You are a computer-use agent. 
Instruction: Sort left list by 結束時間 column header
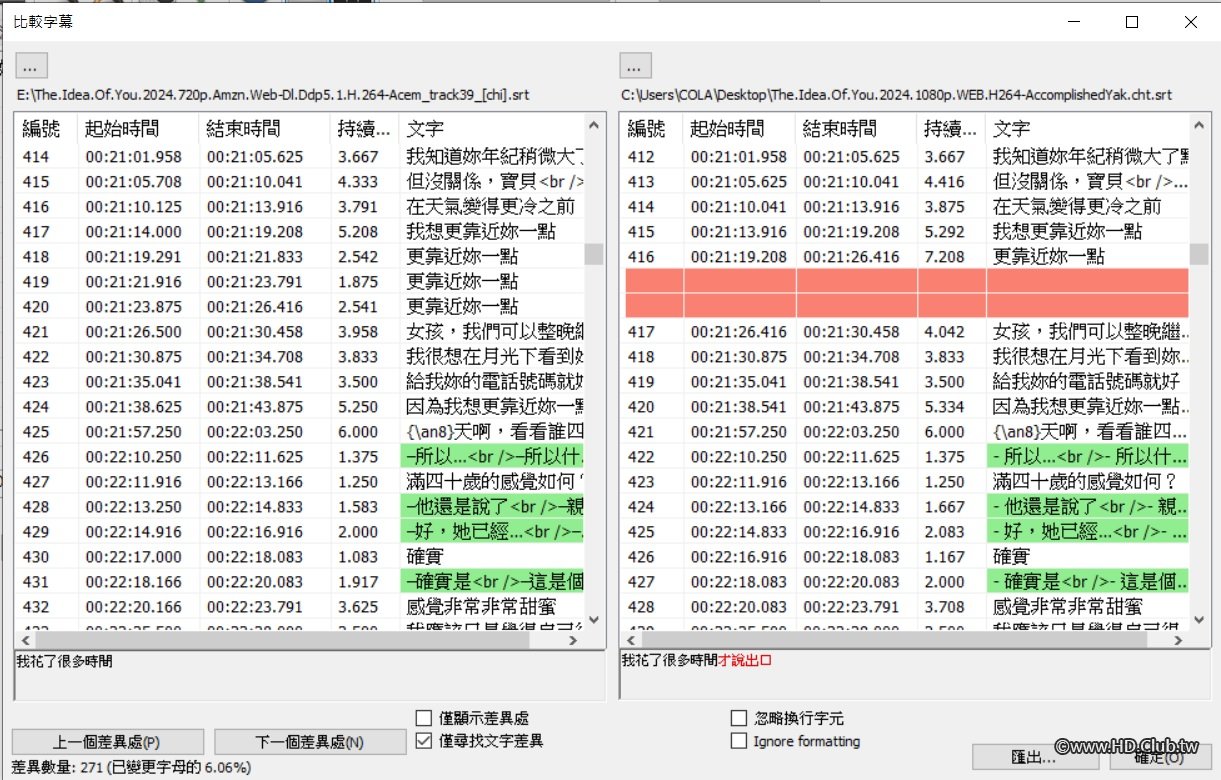pyautogui.click(x=264, y=129)
